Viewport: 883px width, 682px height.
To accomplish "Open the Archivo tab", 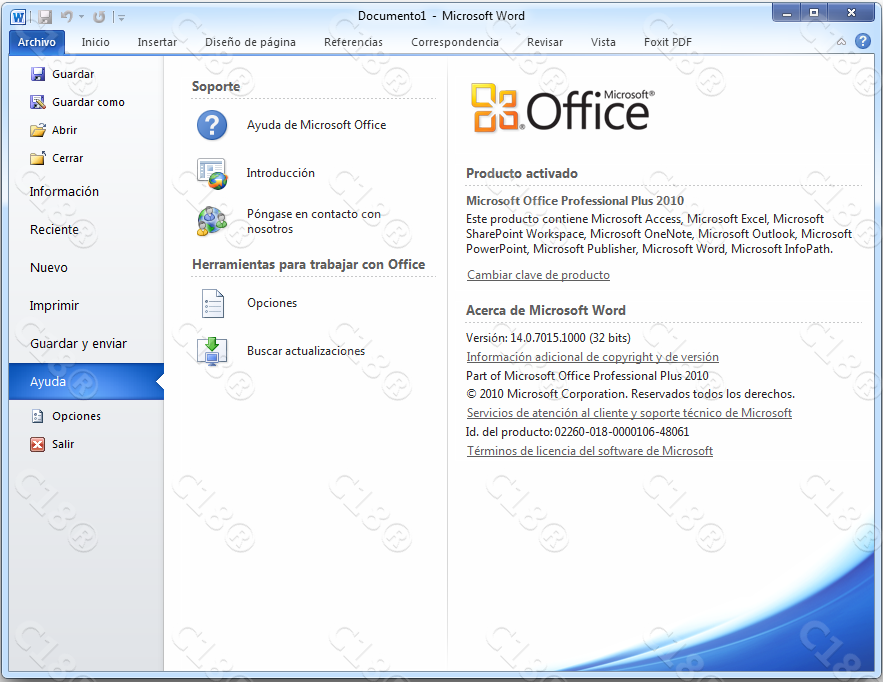I will coord(37,42).
